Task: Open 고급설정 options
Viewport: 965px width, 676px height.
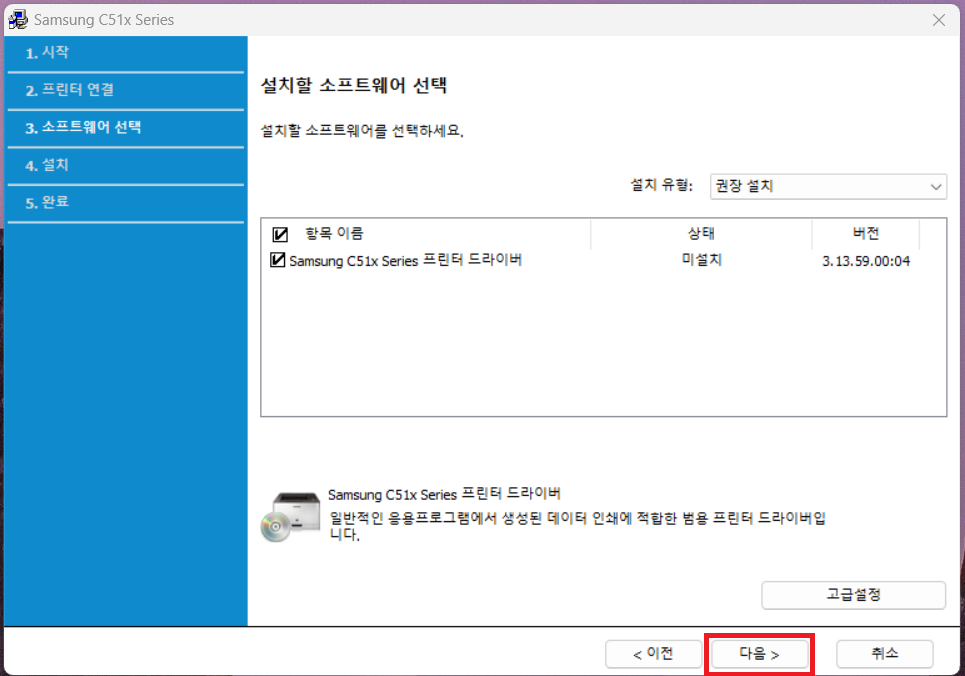Action: click(x=853, y=595)
